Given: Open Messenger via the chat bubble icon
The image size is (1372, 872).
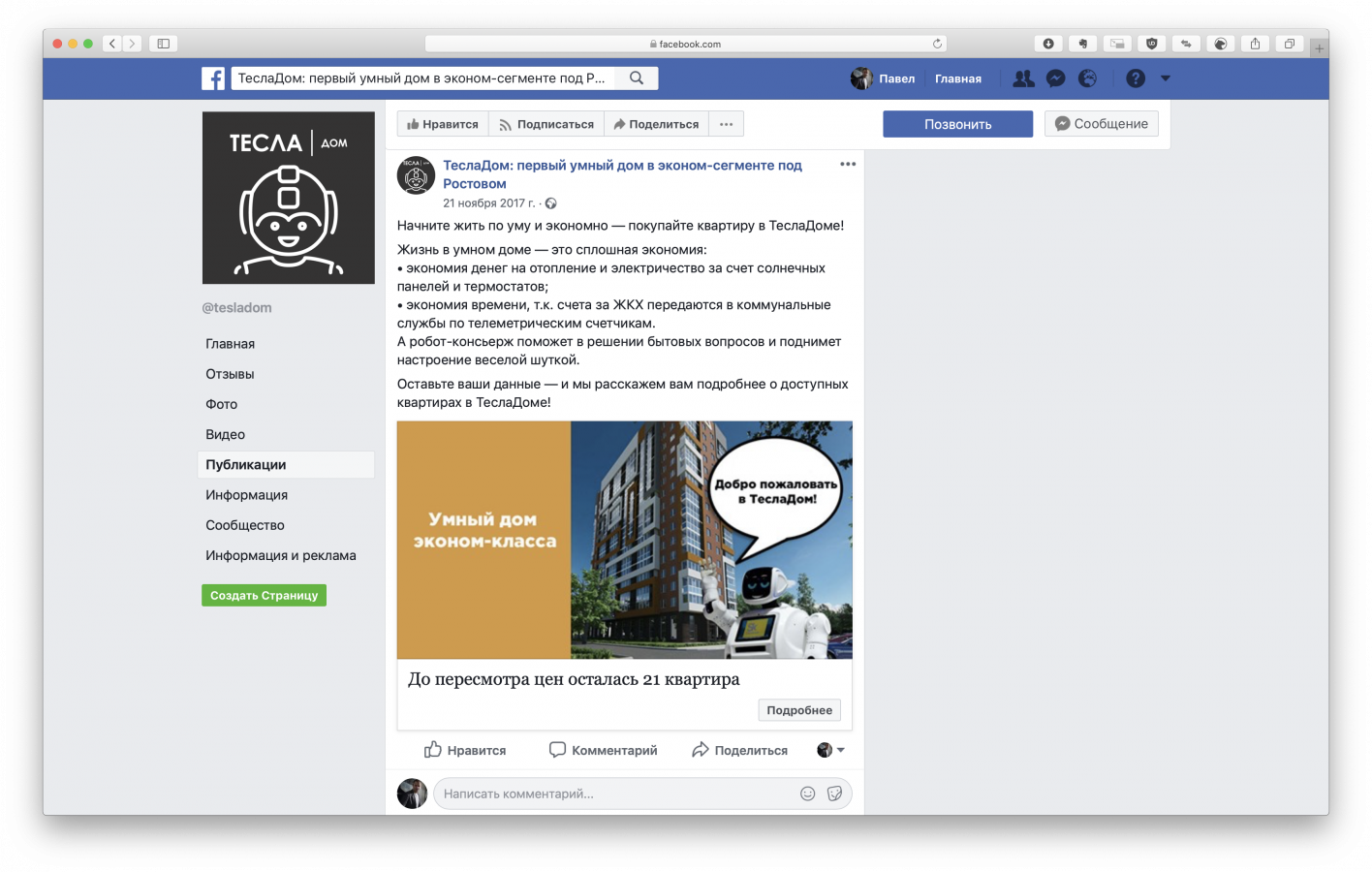Looking at the screenshot, I should point(1055,78).
